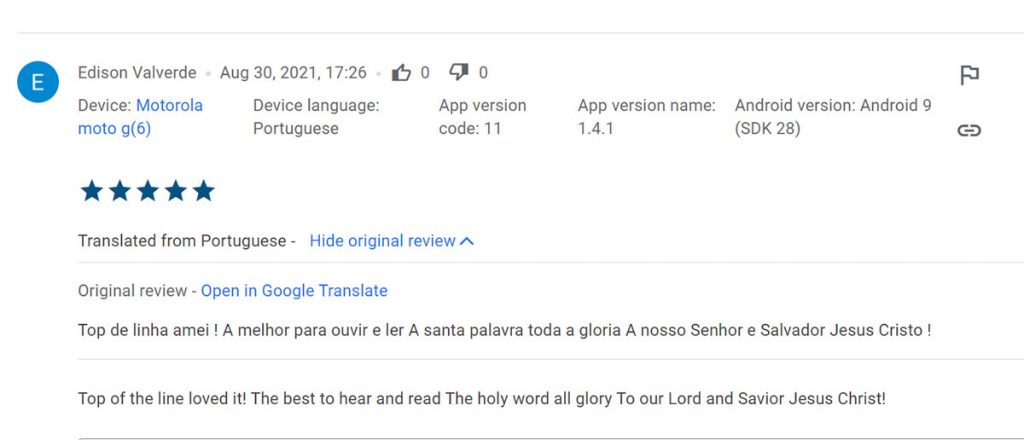This screenshot has height=440, width=1024.
Task: Click the third star of the rating
Action: [148, 191]
